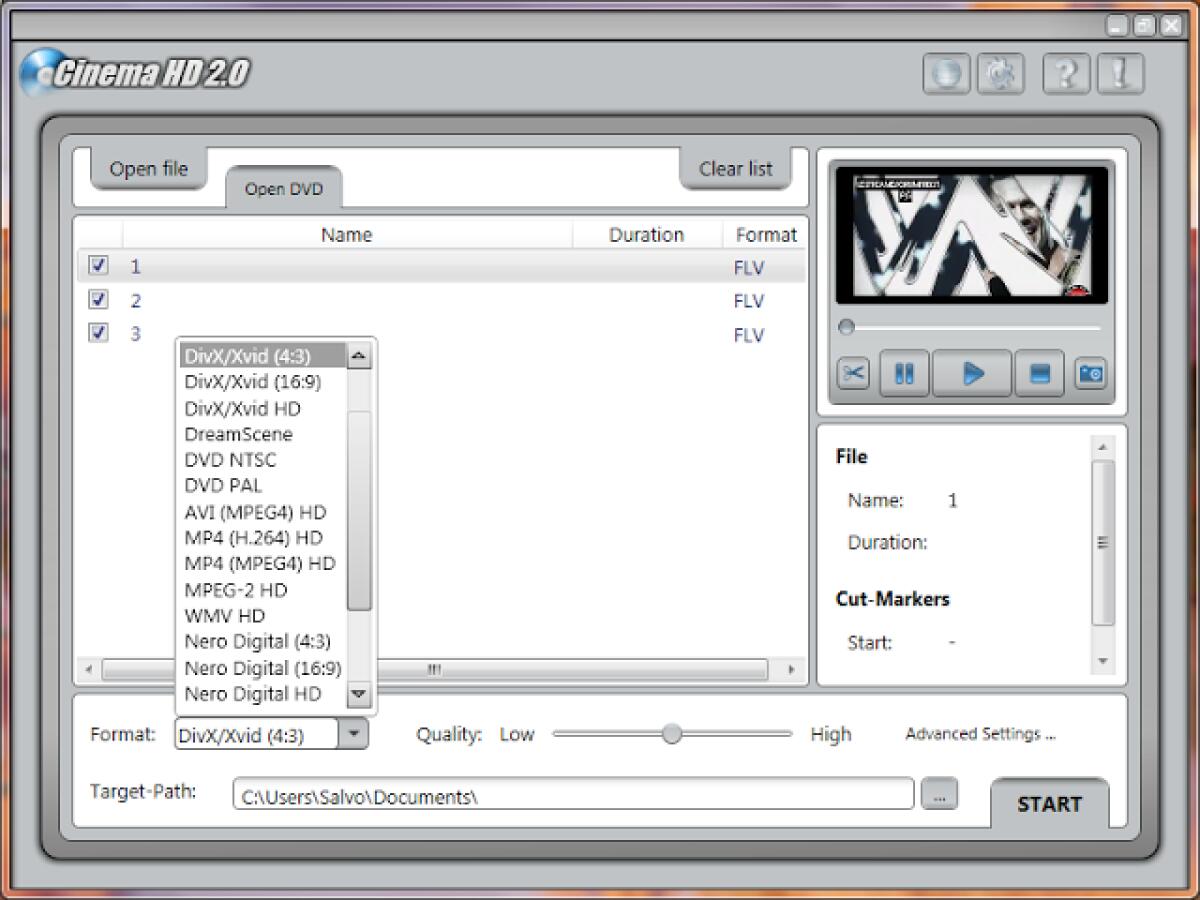Select the scissors cut tool under the preview
1200x900 pixels.
click(x=852, y=373)
